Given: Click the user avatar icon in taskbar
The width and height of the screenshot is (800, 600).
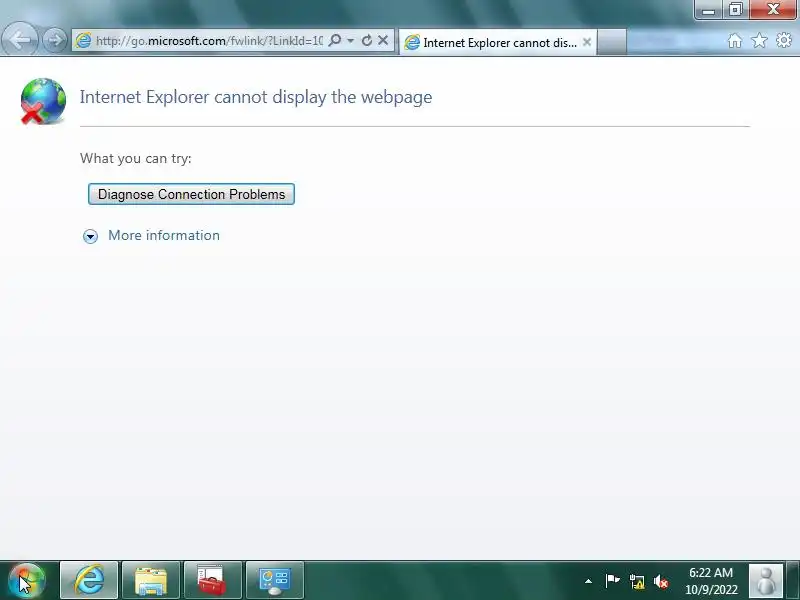Looking at the screenshot, I should 765,581.
